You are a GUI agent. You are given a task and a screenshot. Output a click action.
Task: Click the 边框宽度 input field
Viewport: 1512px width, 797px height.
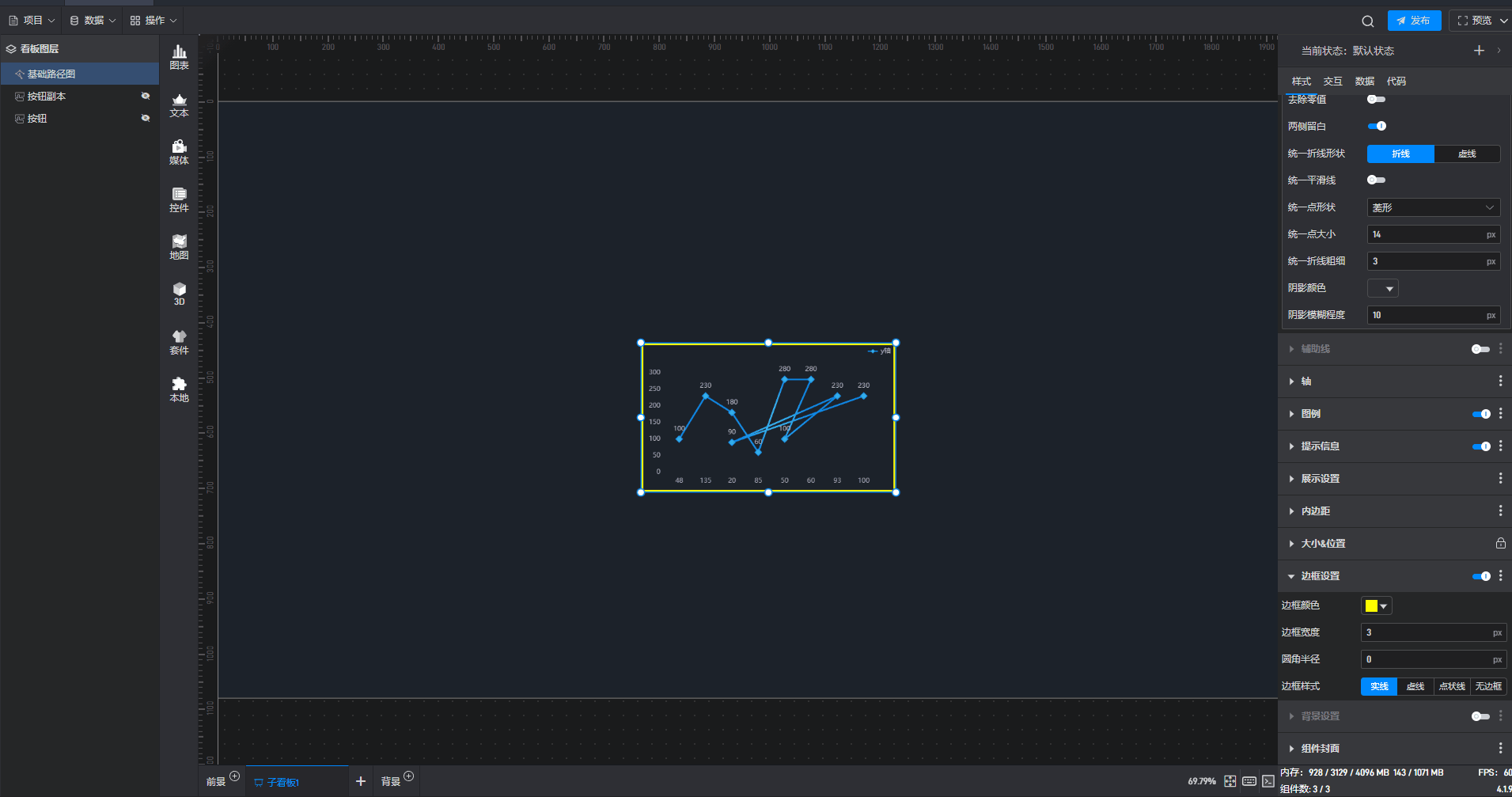tap(1434, 632)
